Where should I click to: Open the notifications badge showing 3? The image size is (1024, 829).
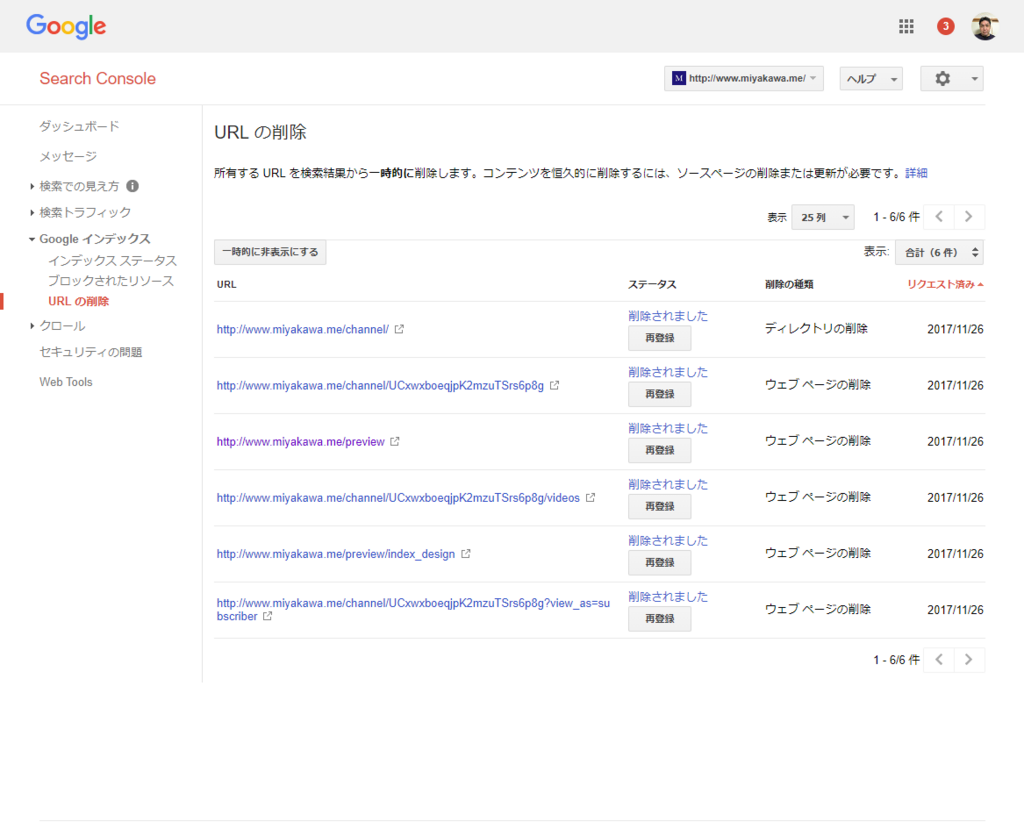(945, 26)
